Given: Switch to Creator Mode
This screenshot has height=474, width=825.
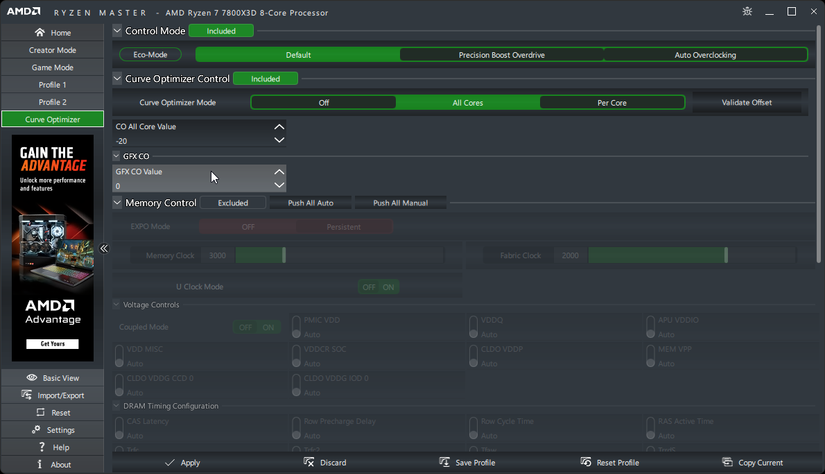Looking at the screenshot, I should click(53, 50).
